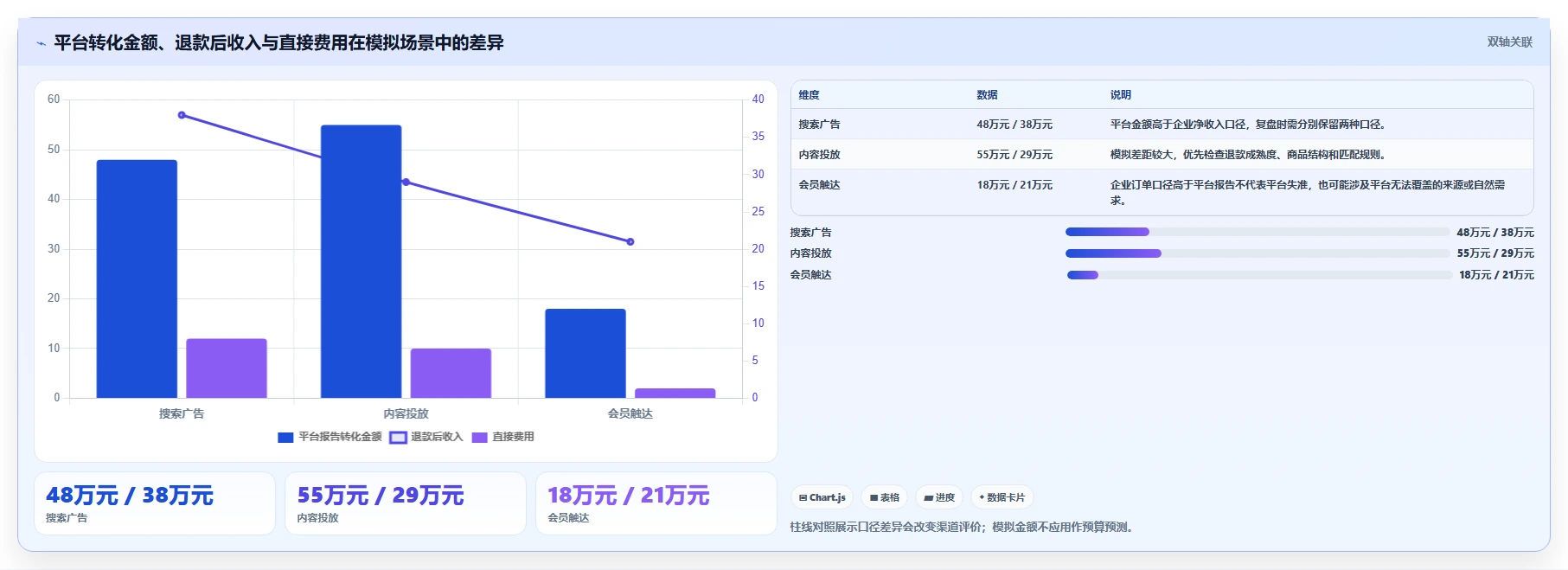Click the table cell 55万元 / 29万元
The width and height of the screenshot is (1568, 570).
coord(1014,155)
